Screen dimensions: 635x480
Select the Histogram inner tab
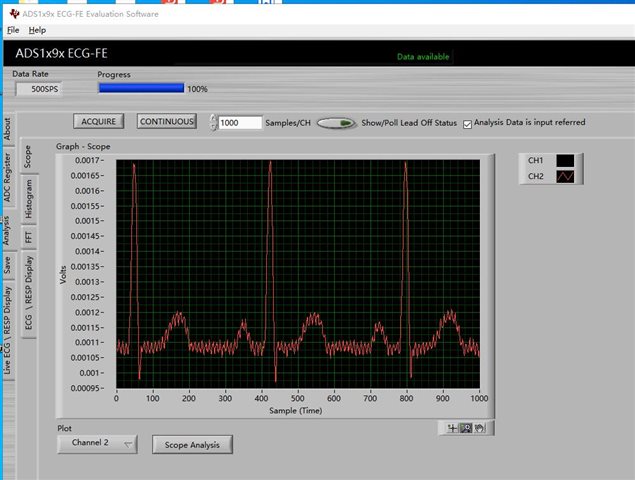28,199
